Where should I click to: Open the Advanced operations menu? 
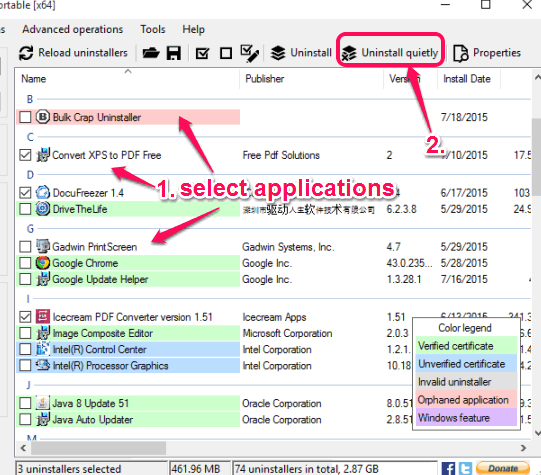tap(73, 29)
